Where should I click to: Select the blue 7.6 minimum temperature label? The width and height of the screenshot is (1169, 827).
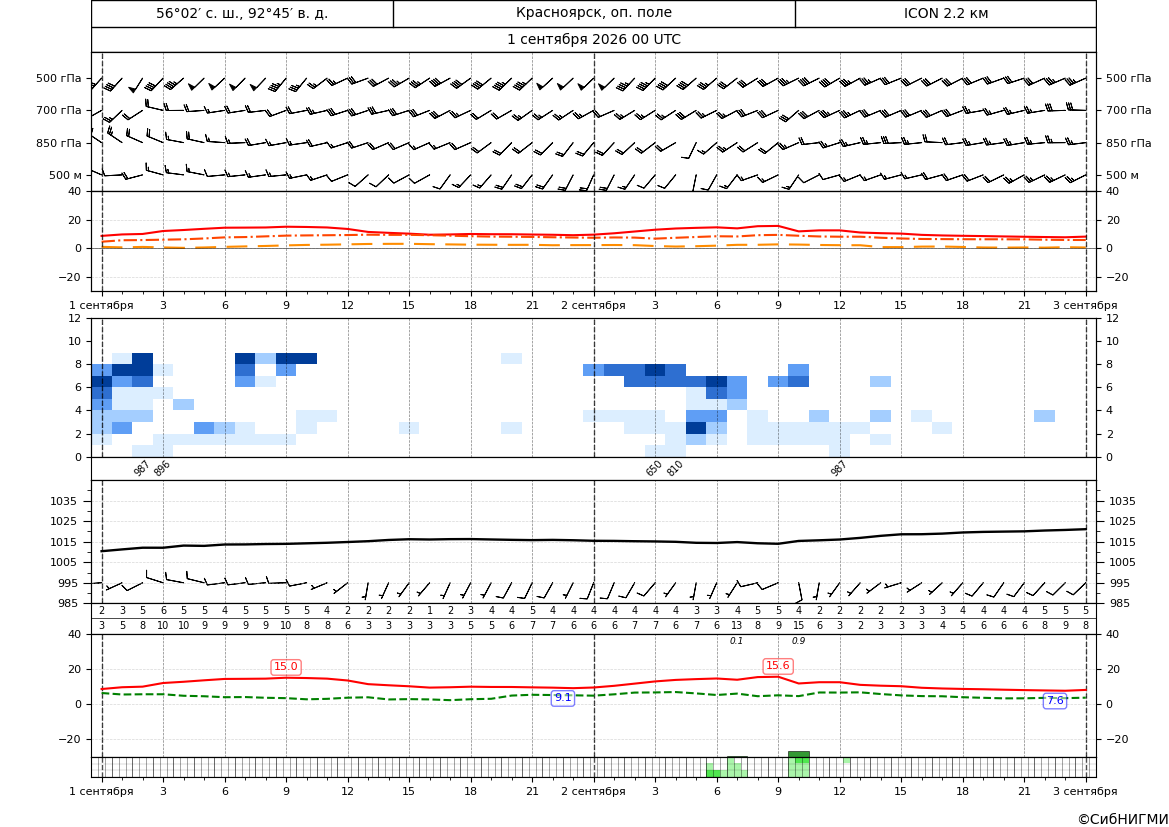pos(1055,700)
